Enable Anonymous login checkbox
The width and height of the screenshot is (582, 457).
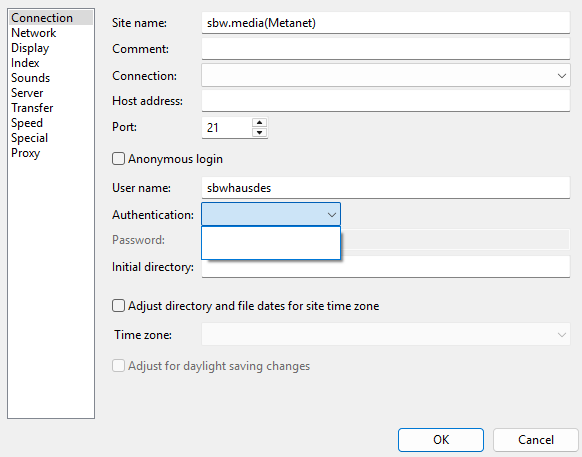click(x=118, y=159)
